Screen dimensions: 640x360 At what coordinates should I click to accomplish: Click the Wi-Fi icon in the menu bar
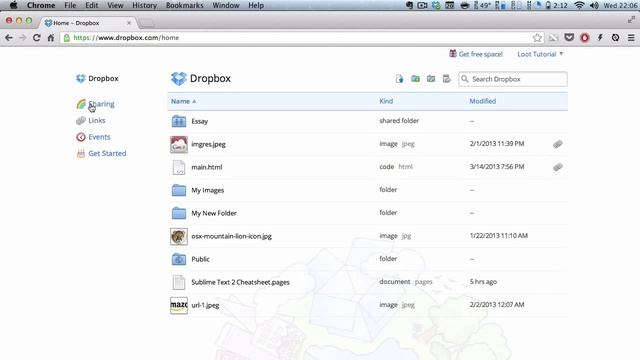579,5
